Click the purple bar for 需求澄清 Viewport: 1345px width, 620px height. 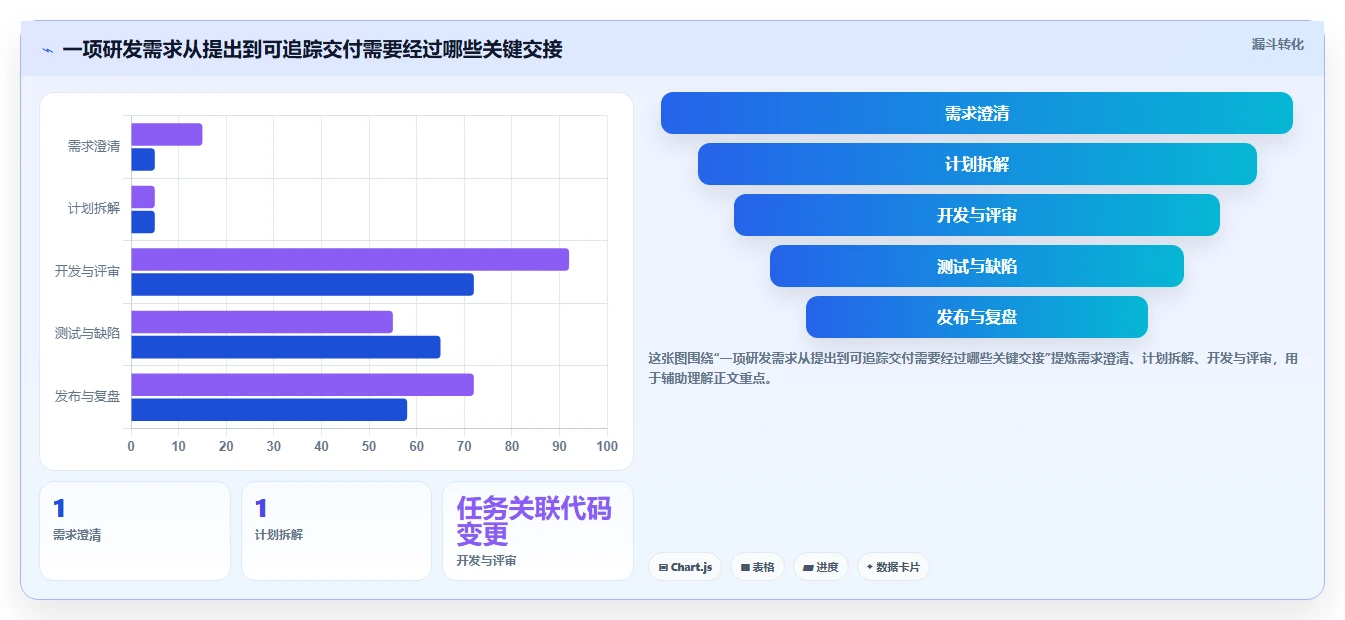pyautogui.click(x=167, y=134)
